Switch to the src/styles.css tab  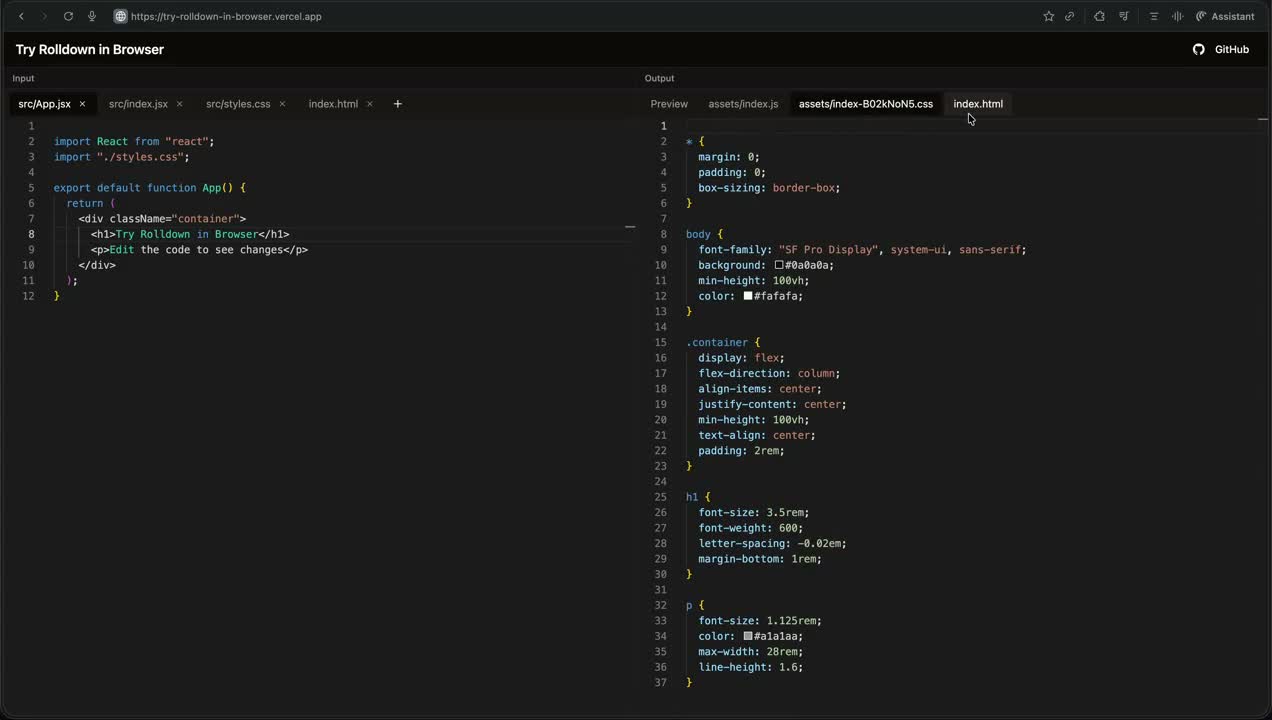[238, 104]
